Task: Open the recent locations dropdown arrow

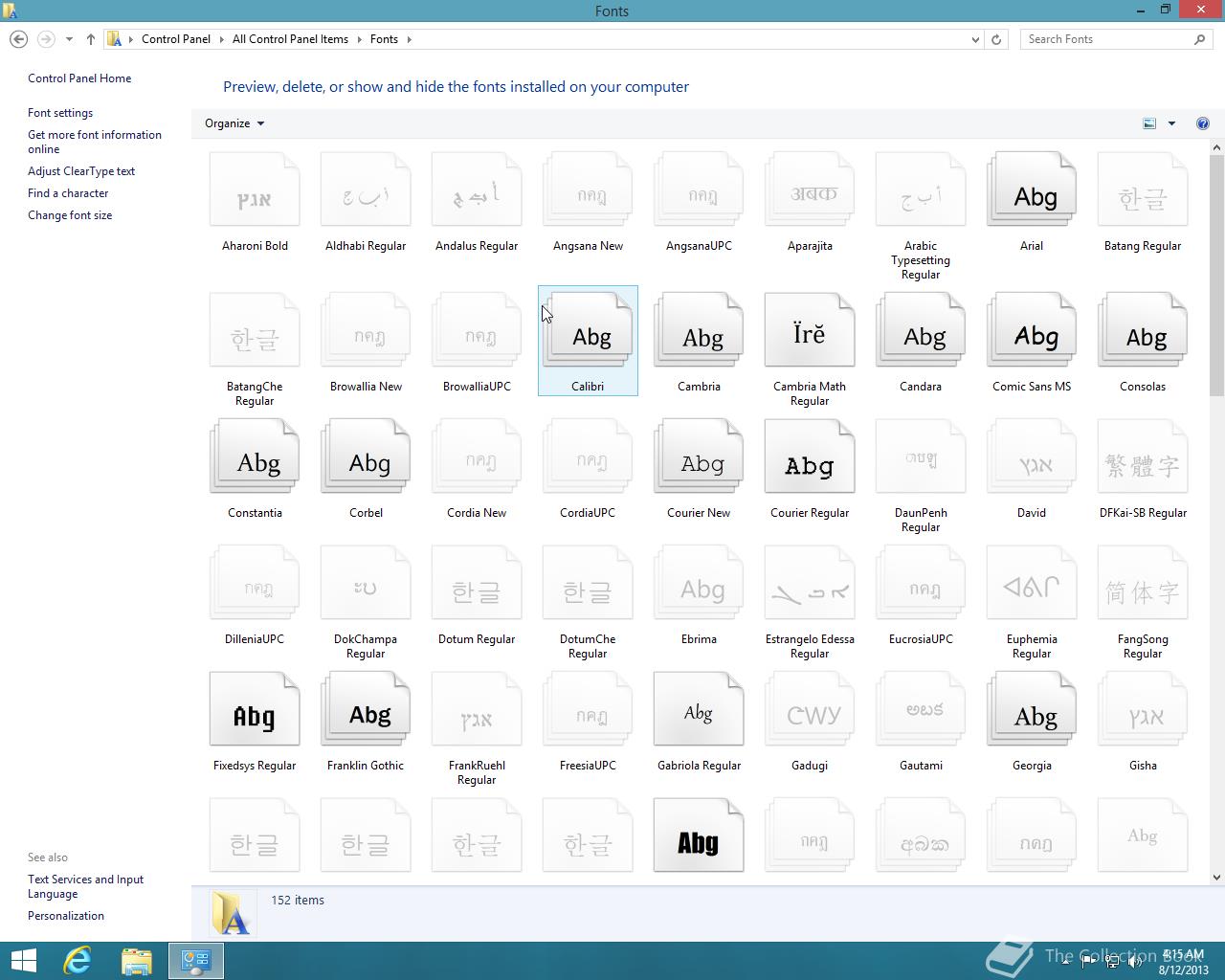Action: click(69, 39)
